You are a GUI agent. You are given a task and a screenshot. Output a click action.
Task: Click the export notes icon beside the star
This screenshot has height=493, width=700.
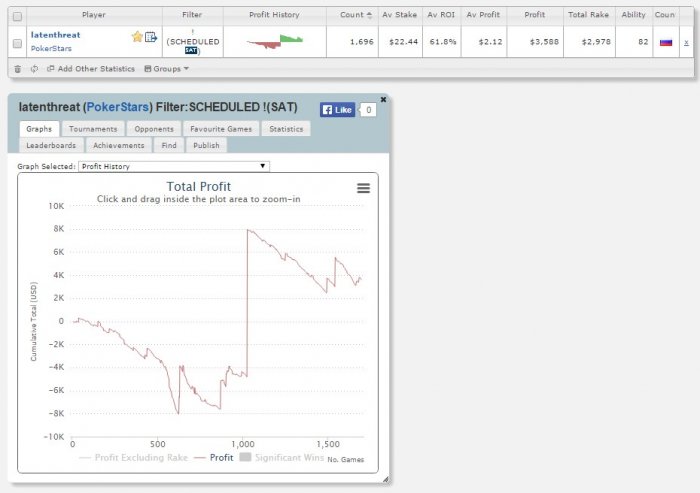point(151,37)
